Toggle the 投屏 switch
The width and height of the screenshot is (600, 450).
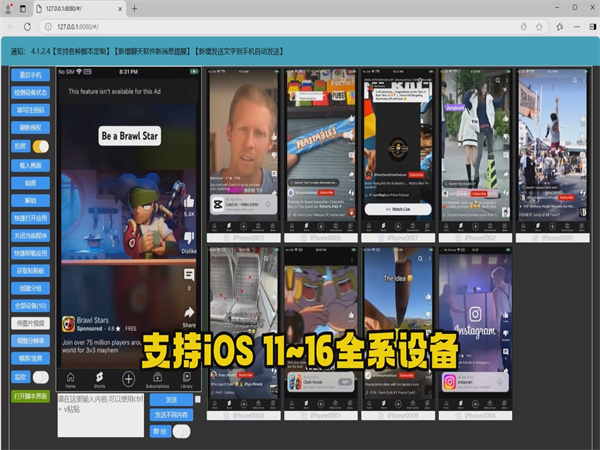tap(41, 146)
